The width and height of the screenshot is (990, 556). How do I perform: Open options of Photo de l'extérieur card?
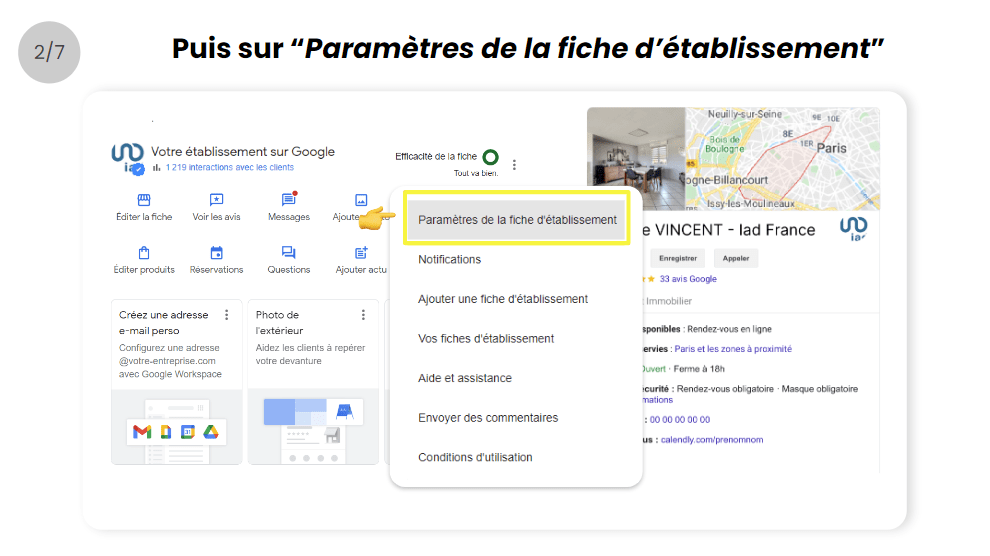click(363, 315)
